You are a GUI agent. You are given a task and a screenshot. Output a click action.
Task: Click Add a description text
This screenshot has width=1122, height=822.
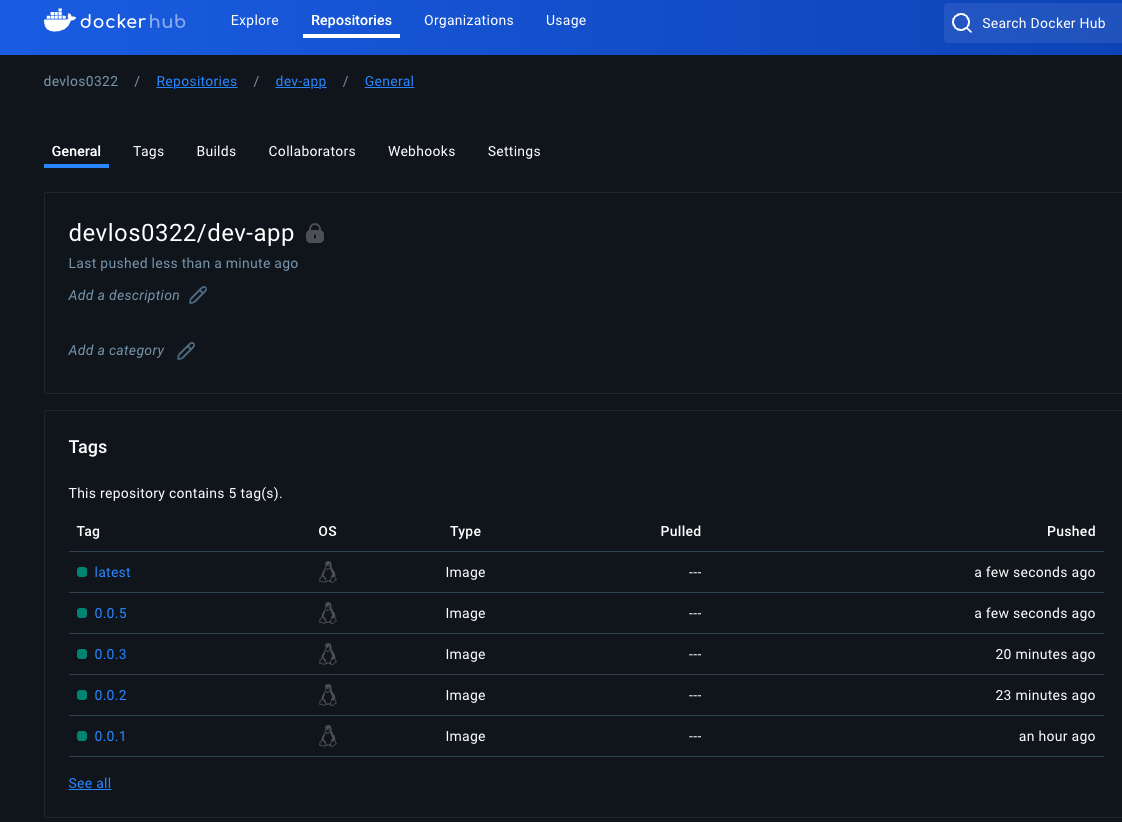point(124,295)
